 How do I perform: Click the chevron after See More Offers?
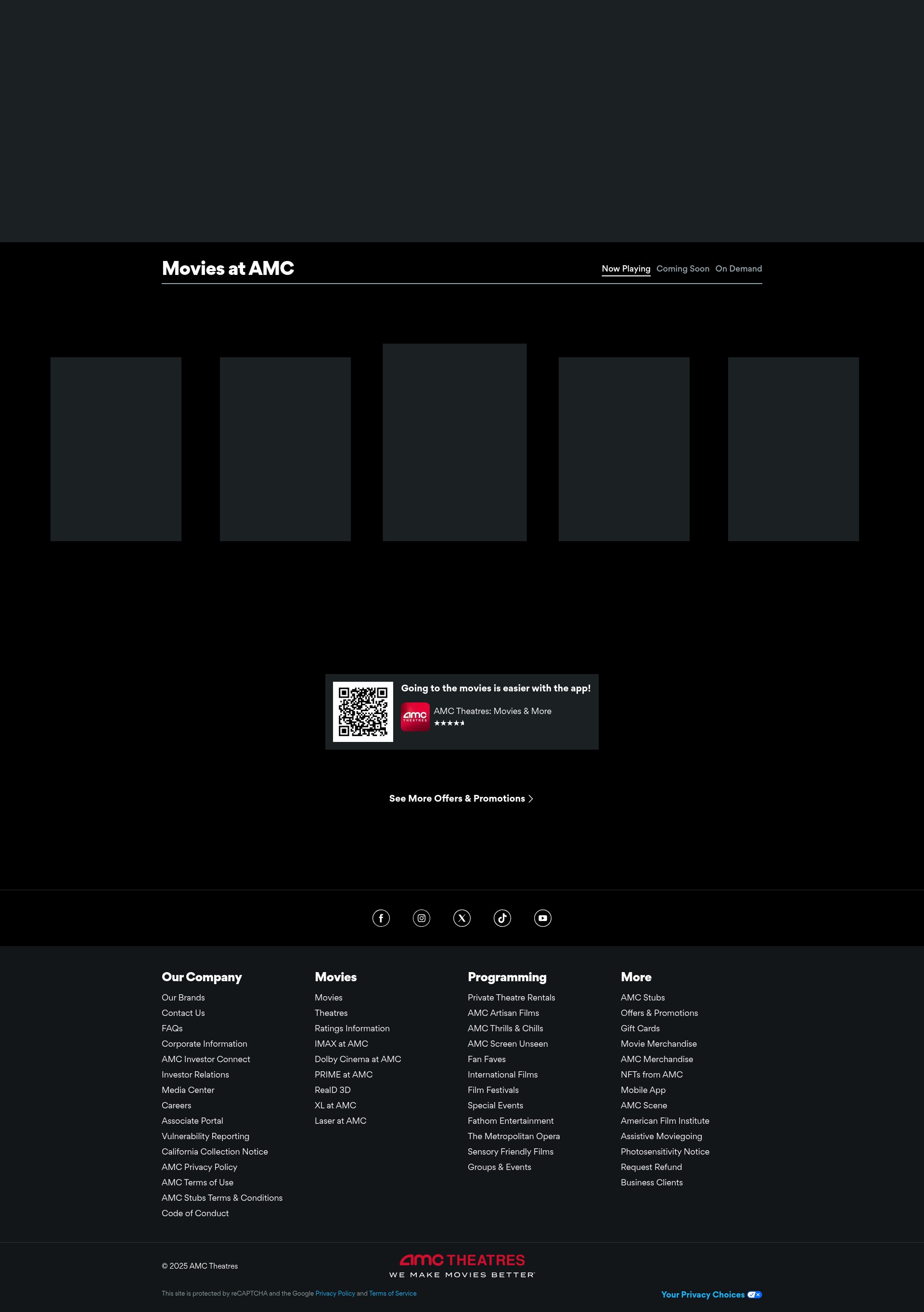[x=530, y=798]
